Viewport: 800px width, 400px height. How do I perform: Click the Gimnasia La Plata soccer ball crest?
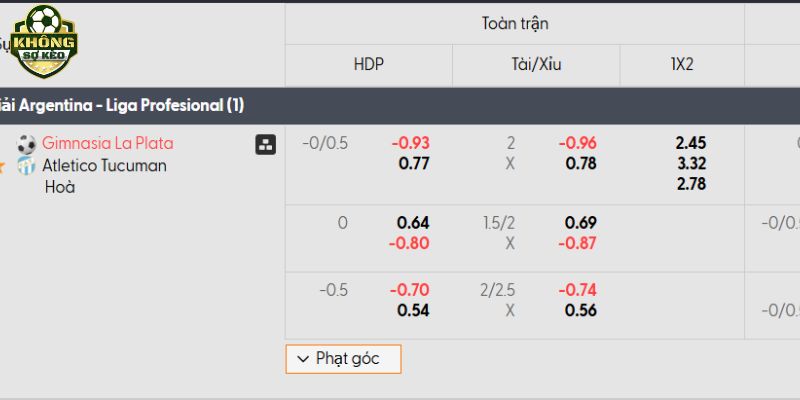[x=26, y=144]
